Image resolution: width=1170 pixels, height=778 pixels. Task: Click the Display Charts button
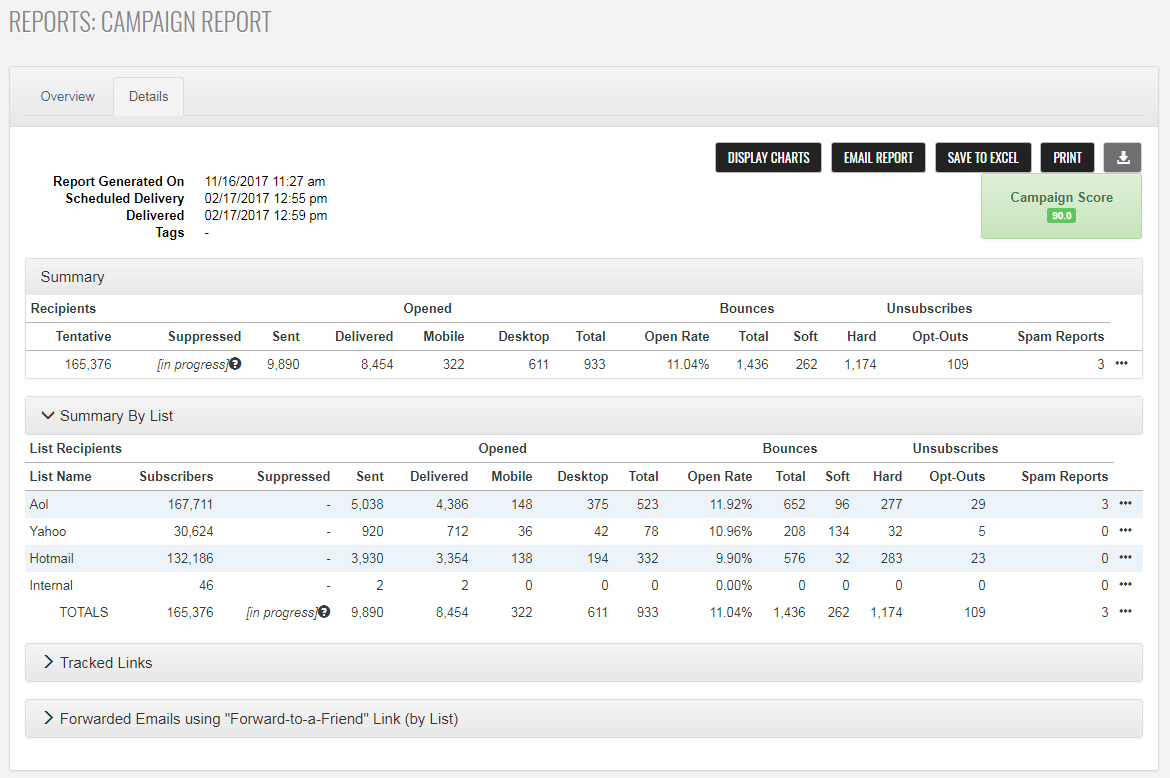click(768, 158)
